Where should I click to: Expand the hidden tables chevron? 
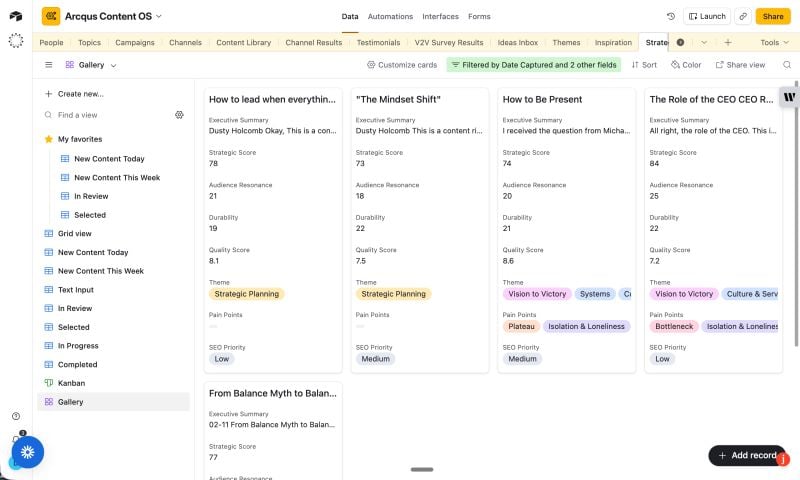click(x=704, y=42)
